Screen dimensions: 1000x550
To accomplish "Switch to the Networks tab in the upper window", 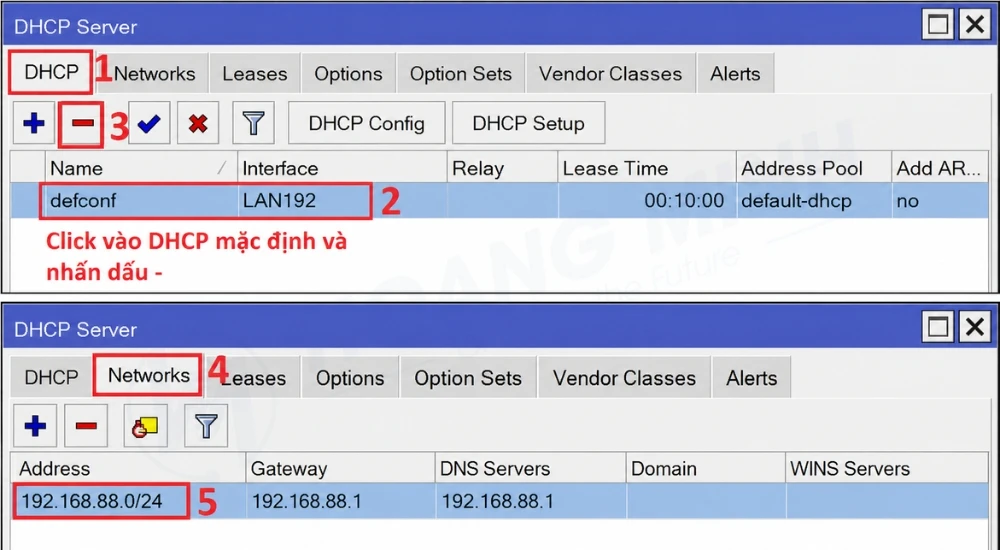I will [x=154, y=74].
